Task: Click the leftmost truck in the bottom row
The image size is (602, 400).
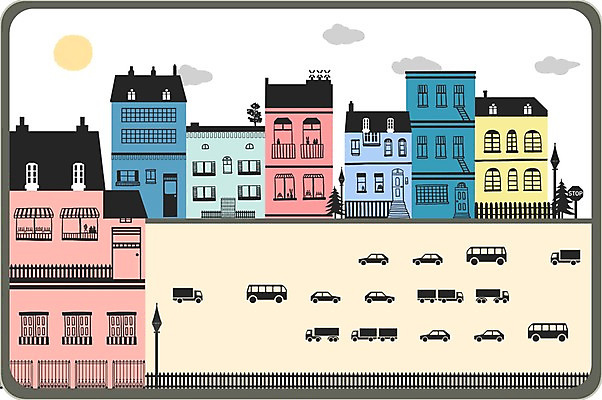Action: [x=322, y=334]
